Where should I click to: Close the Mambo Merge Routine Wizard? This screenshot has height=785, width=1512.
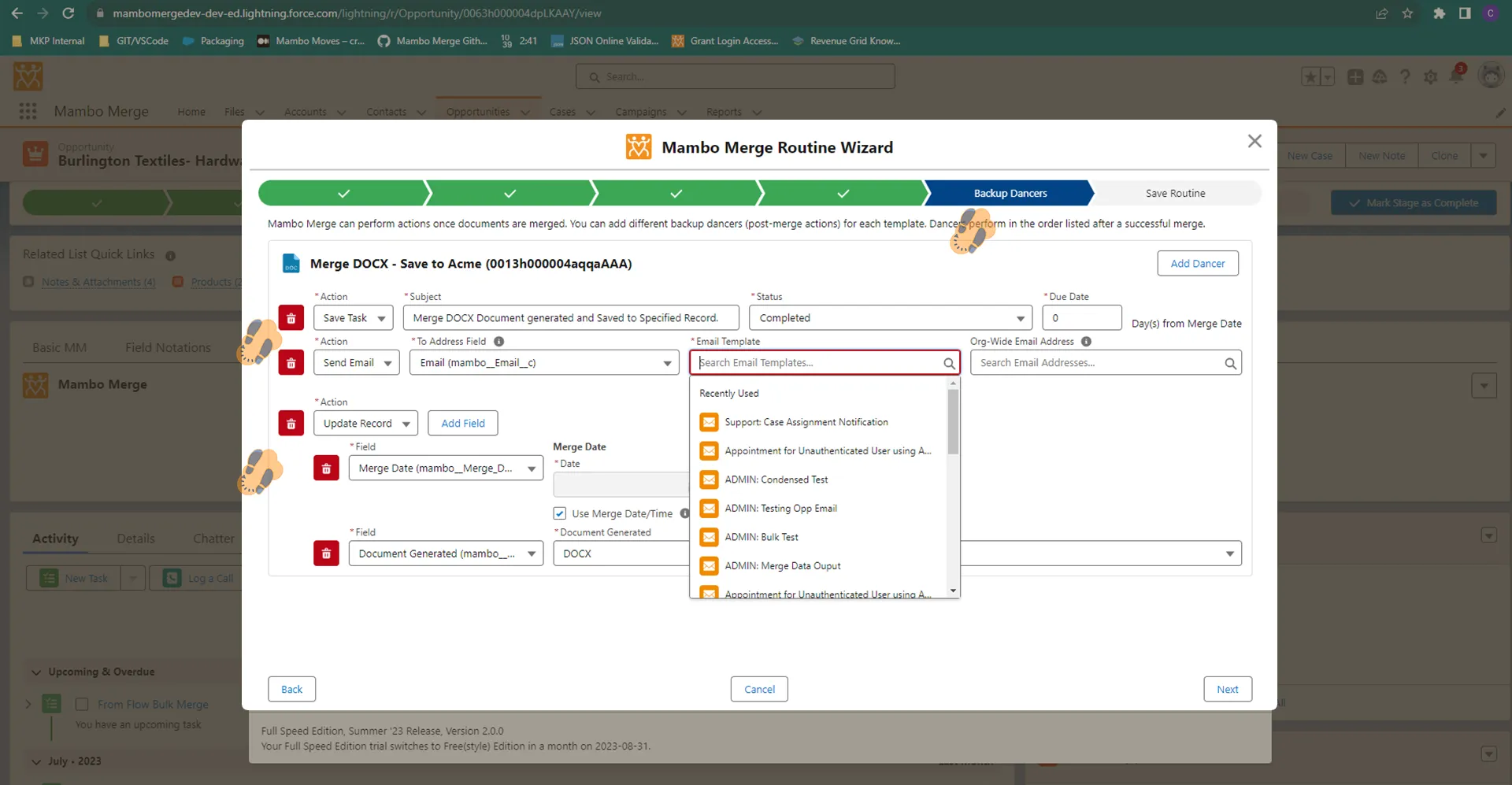1254,141
